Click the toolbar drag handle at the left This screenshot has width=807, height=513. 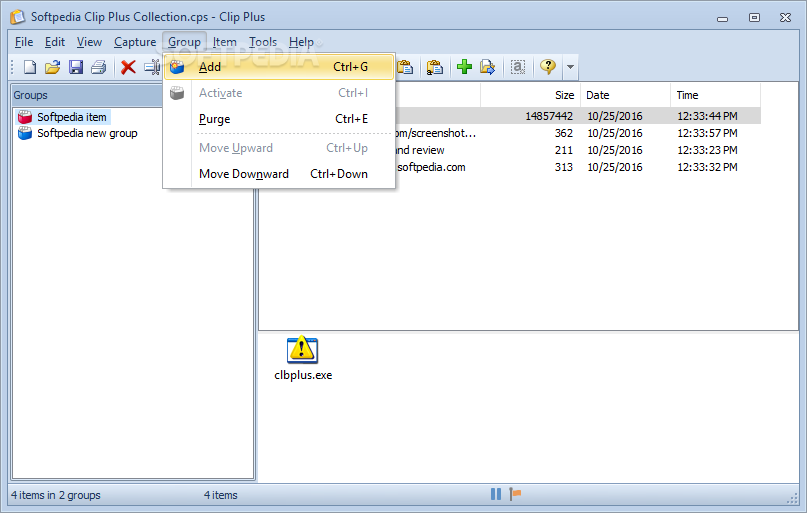13,67
